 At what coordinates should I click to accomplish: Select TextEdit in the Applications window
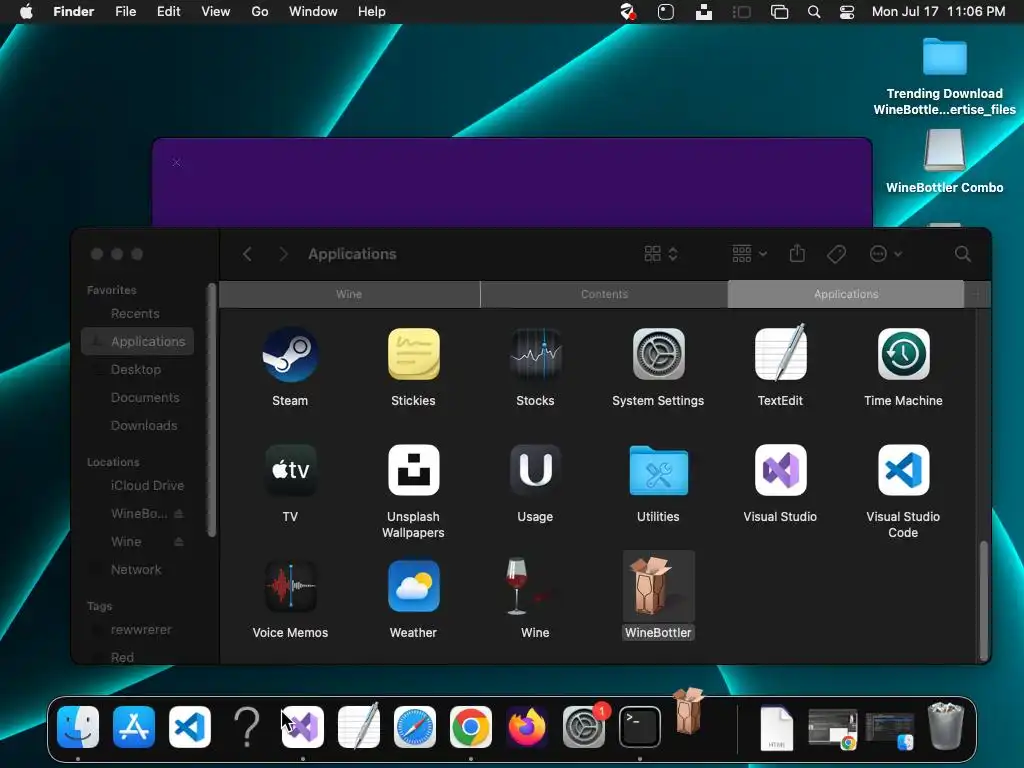[780, 353]
